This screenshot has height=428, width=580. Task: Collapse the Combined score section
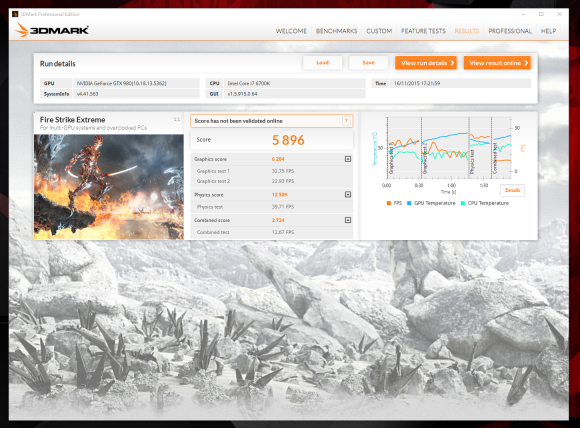click(348, 220)
